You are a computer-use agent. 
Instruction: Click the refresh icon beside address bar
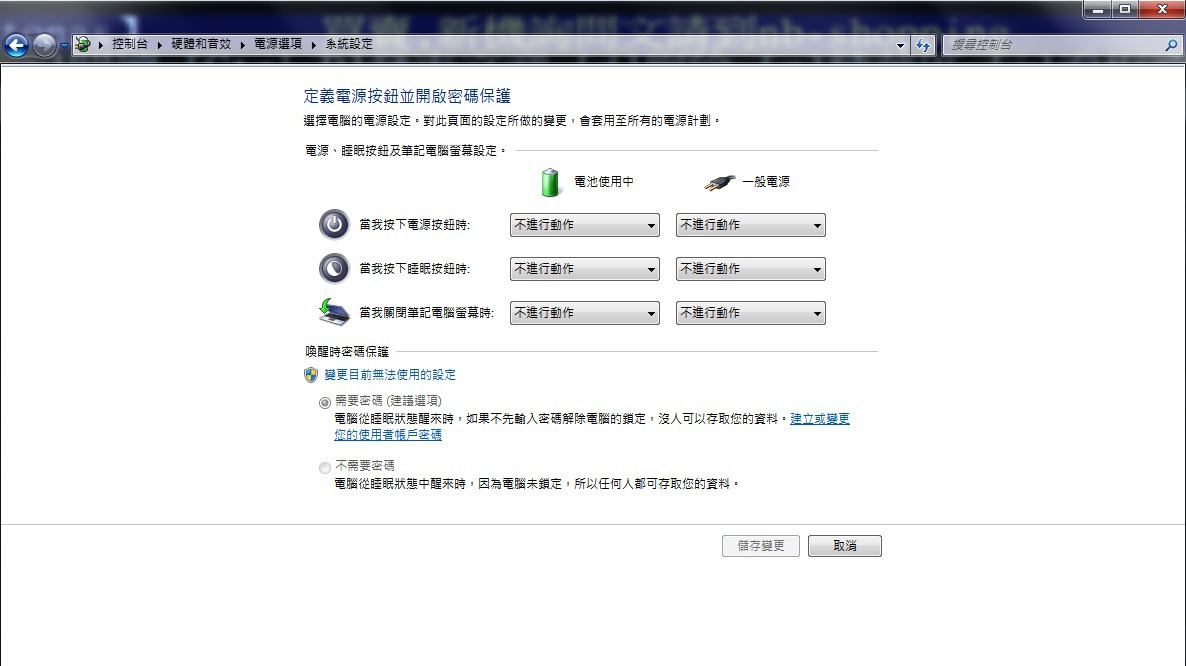923,45
